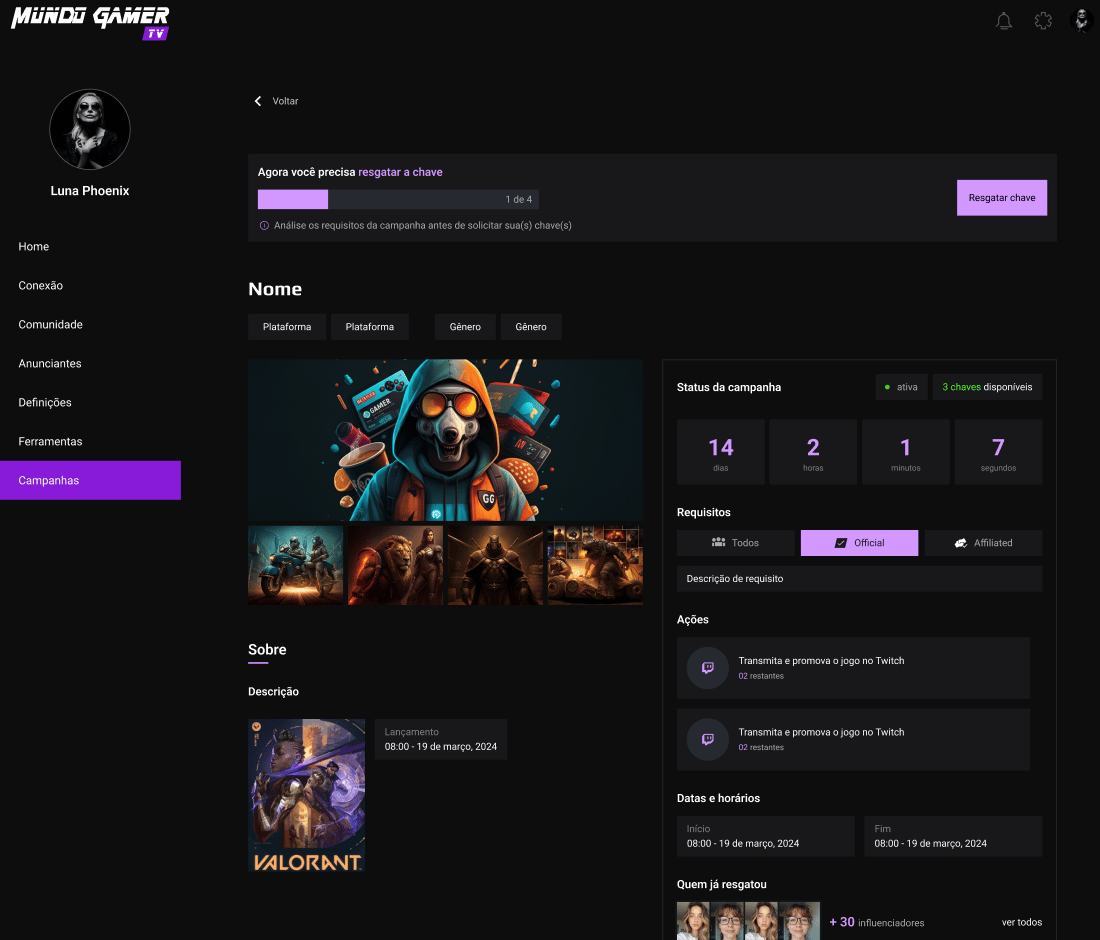Go to Comunidade in the sidebar
The height and width of the screenshot is (940, 1100).
coord(50,324)
